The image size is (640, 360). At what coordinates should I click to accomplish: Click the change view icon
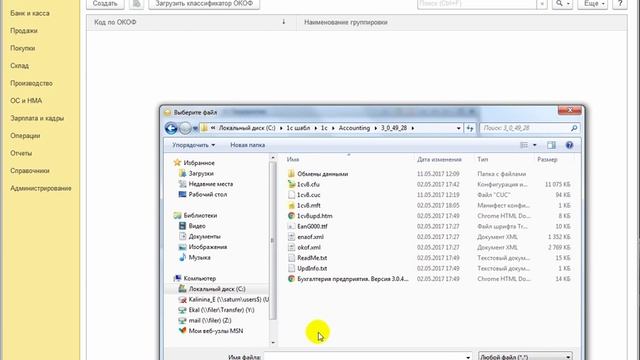click(524, 145)
